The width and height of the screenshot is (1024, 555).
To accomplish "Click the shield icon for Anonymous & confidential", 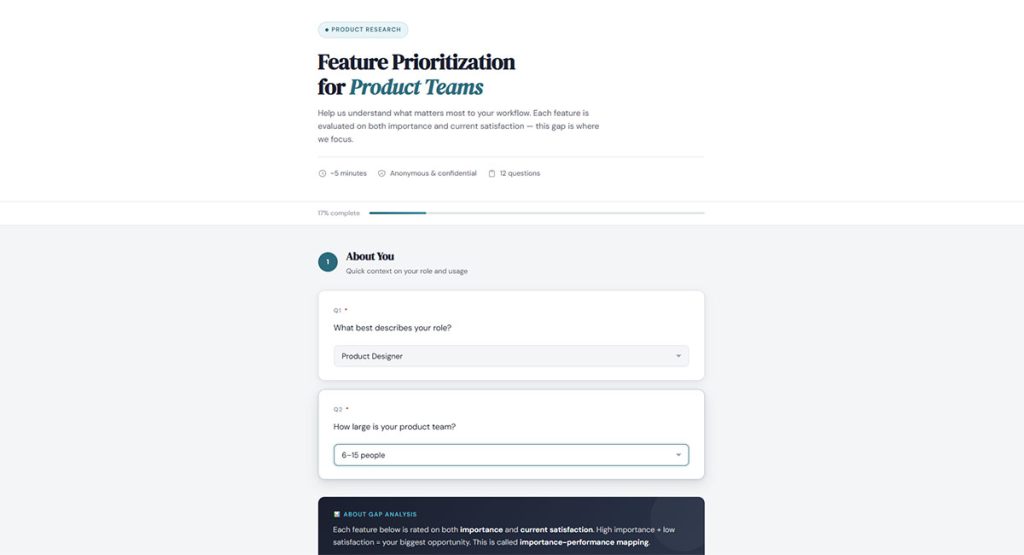I will pos(382,173).
